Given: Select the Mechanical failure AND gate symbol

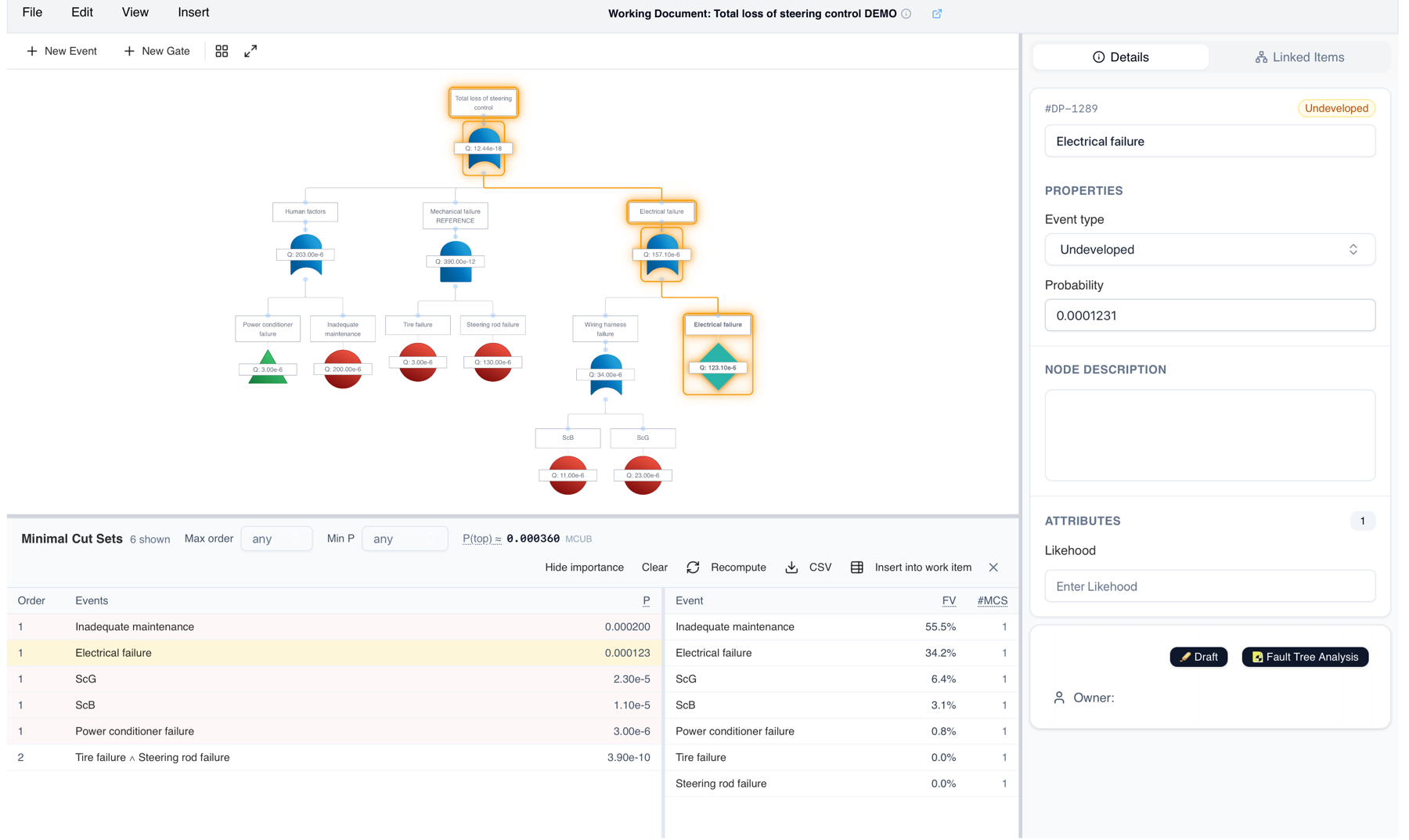Looking at the screenshot, I should pyautogui.click(x=456, y=261).
